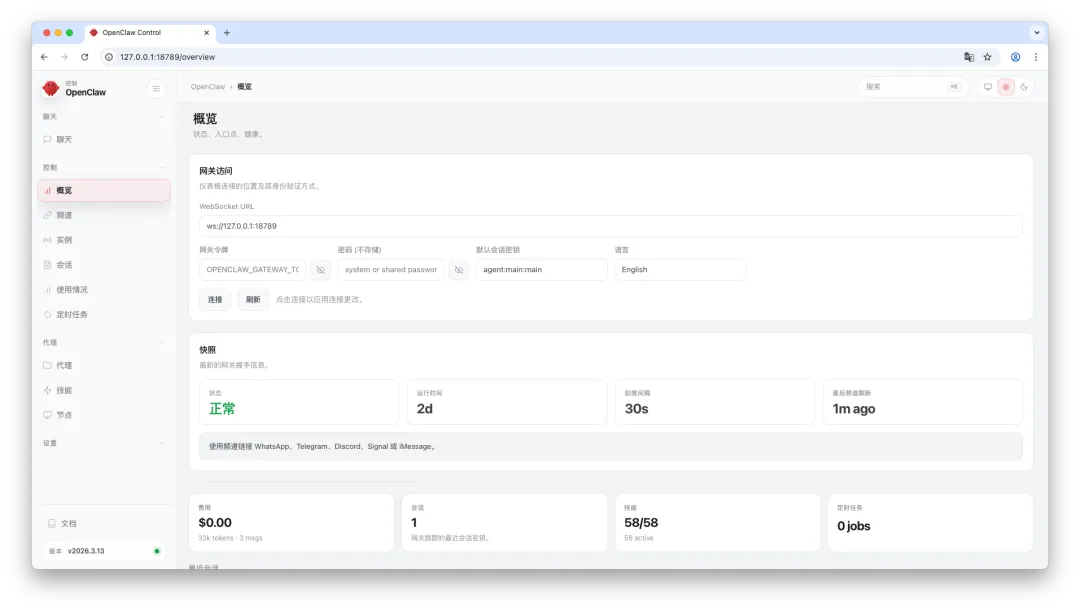Viewport: 1080px width, 611px height.
Task: Go forward with the browser forward arrow
Action: click(64, 57)
